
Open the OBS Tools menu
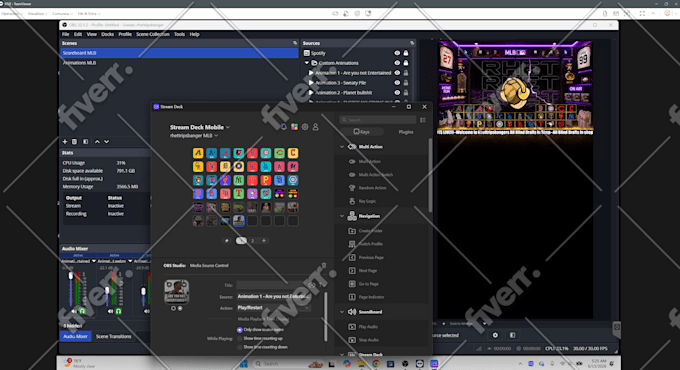(180, 34)
